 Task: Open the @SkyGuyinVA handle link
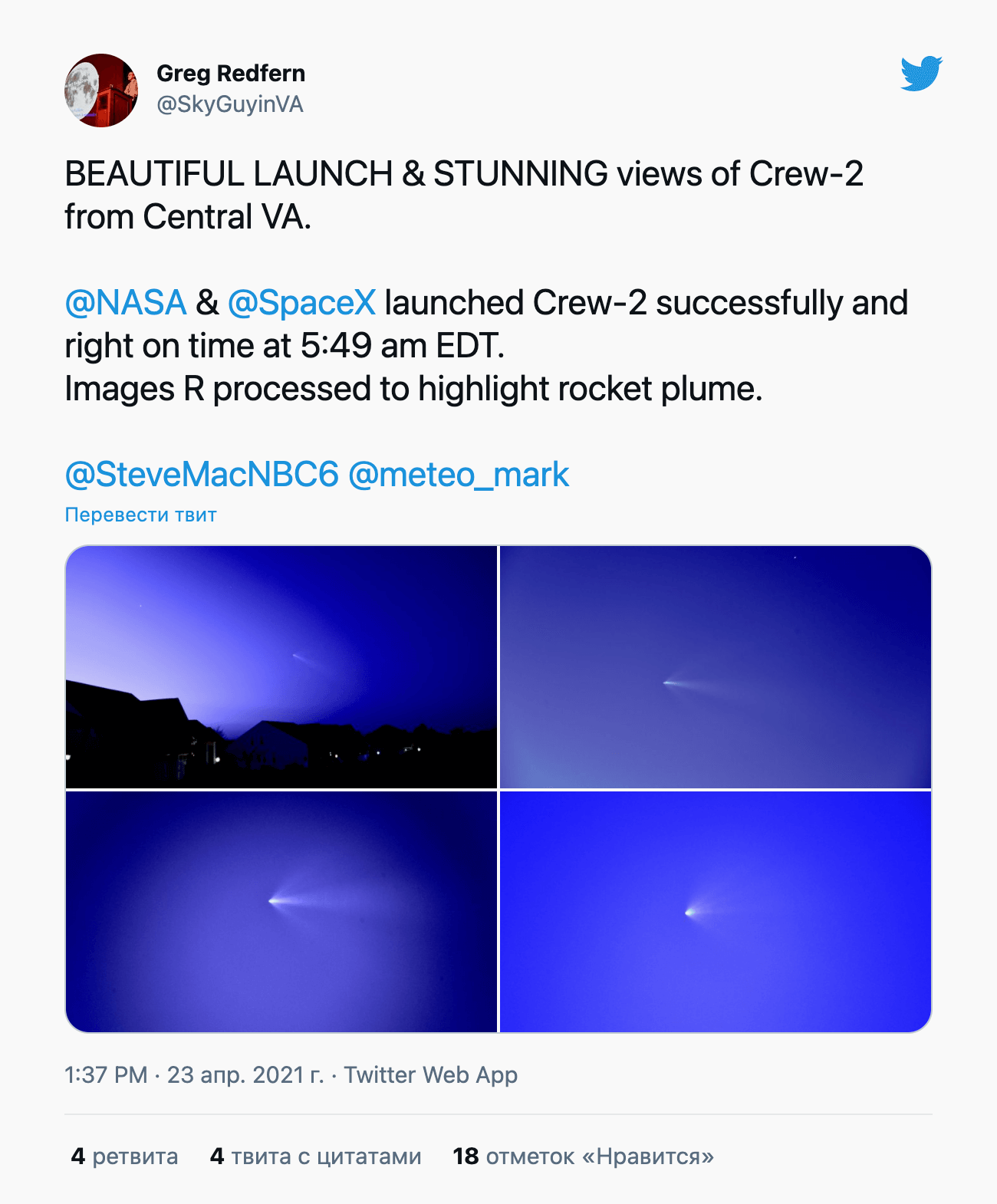pos(230,105)
